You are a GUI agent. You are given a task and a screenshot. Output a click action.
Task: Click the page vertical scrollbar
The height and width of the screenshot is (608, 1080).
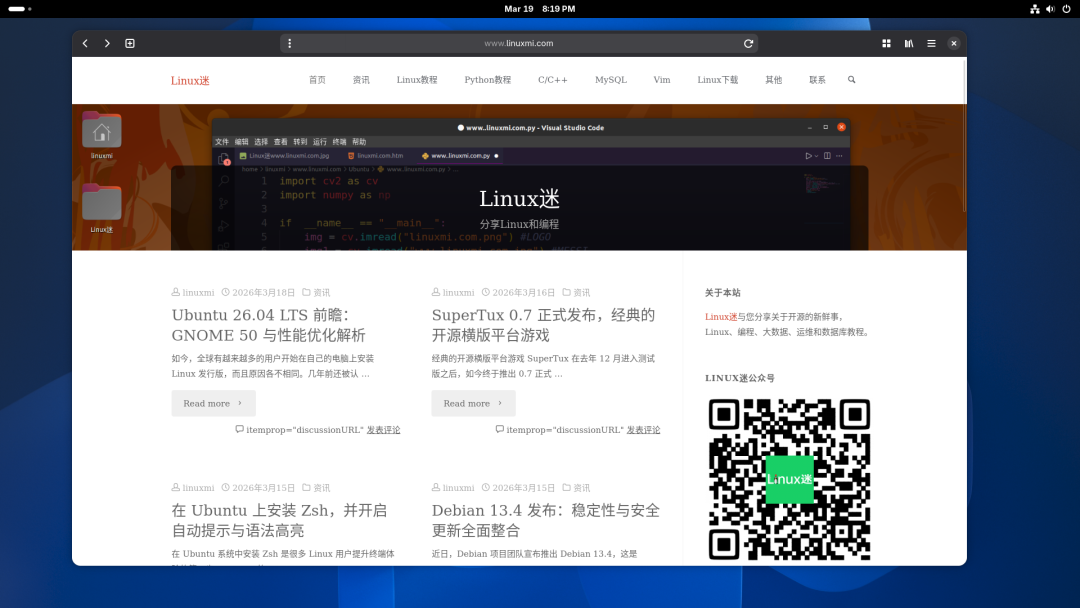(x=964, y=138)
